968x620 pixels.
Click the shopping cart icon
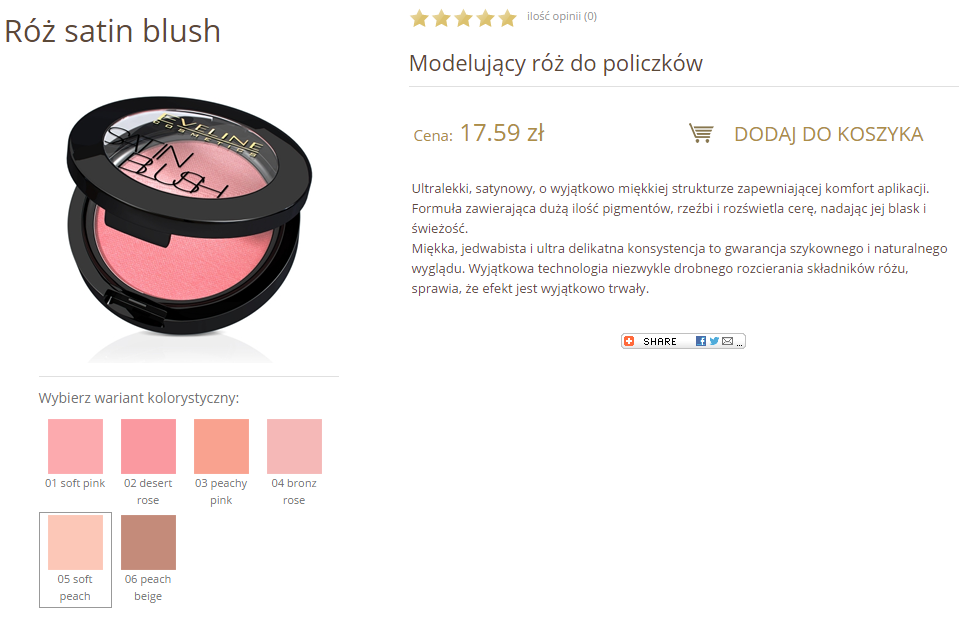pyautogui.click(x=701, y=133)
